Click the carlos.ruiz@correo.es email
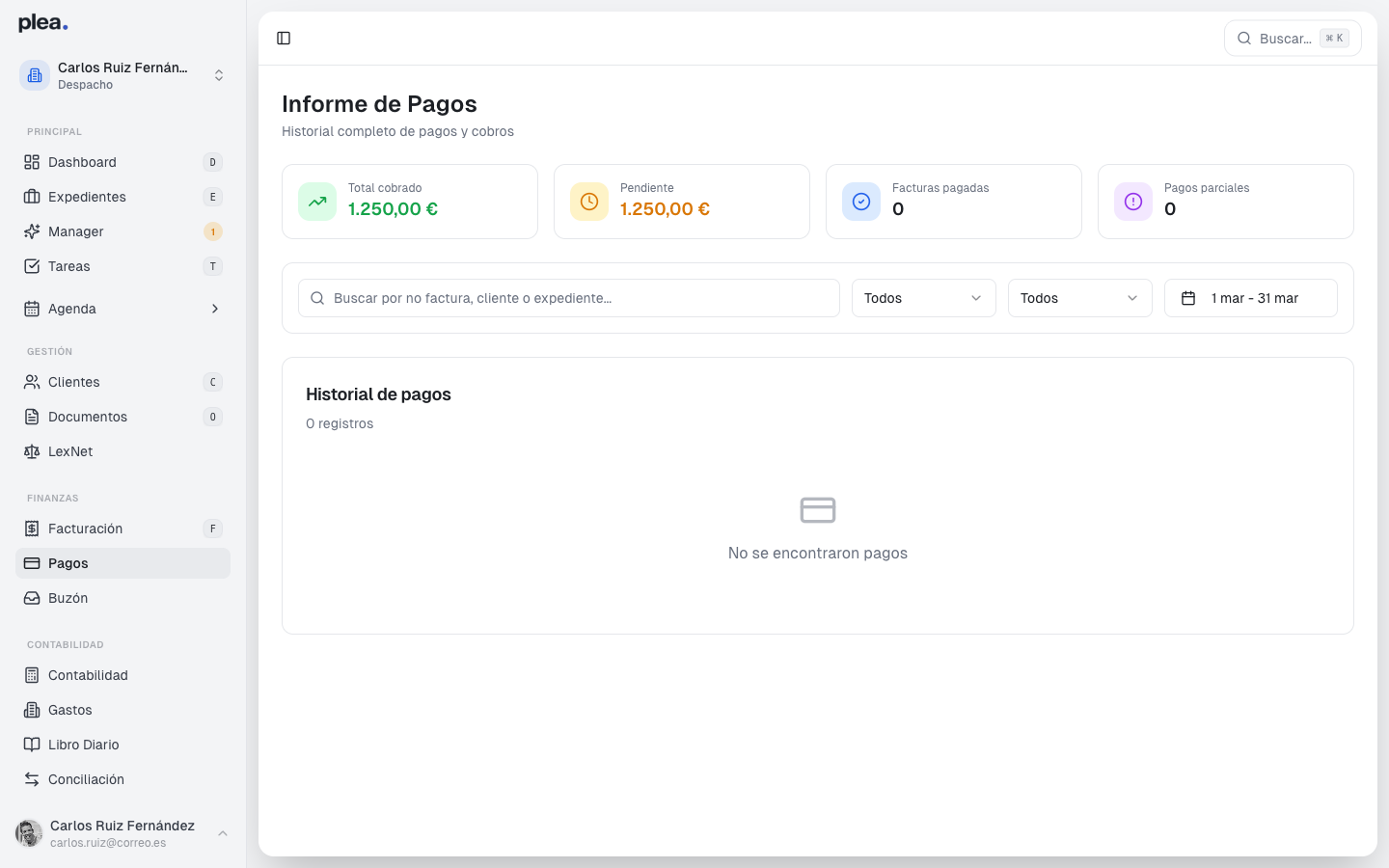The width and height of the screenshot is (1389, 868). [108, 843]
